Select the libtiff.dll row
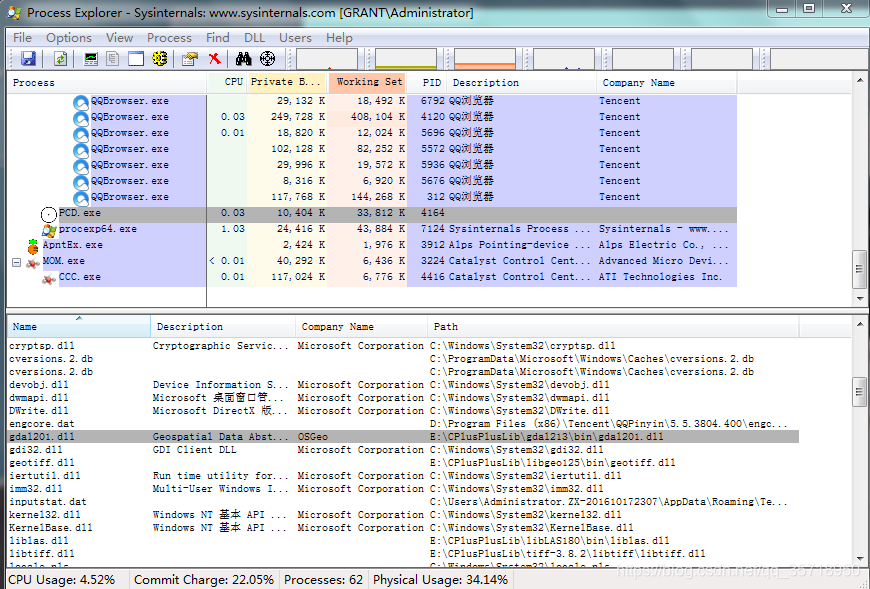Image resolution: width=870 pixels, height=589 pixels. 403,554
